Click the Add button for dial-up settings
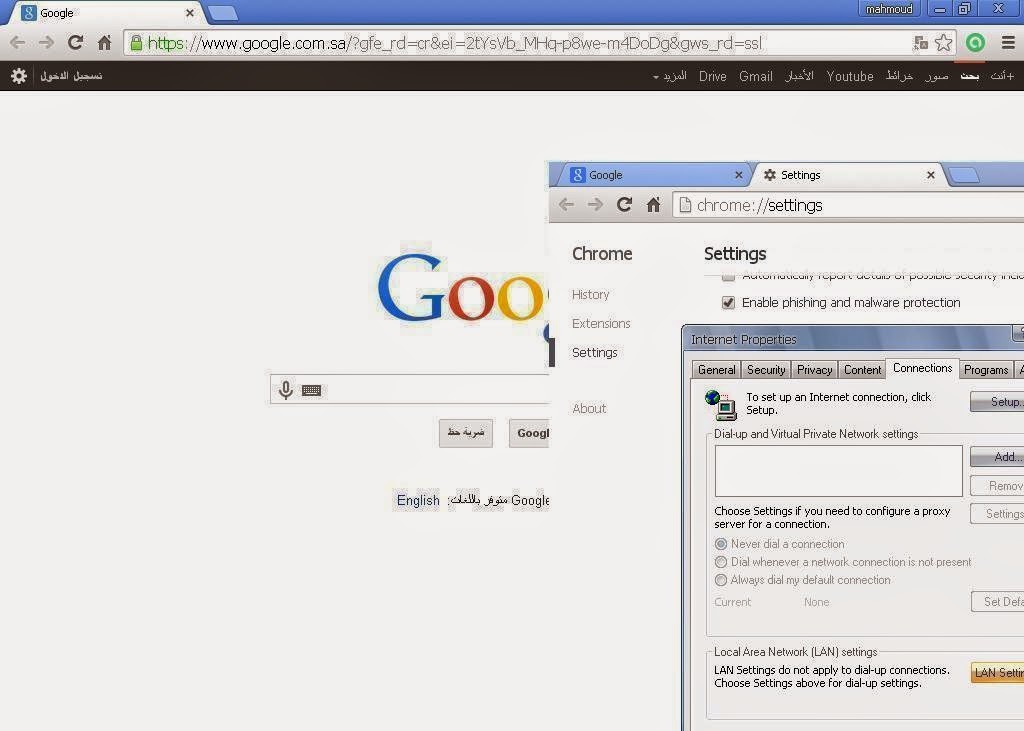Viewport: 1024px width, 731px height. tap(997, 457)
